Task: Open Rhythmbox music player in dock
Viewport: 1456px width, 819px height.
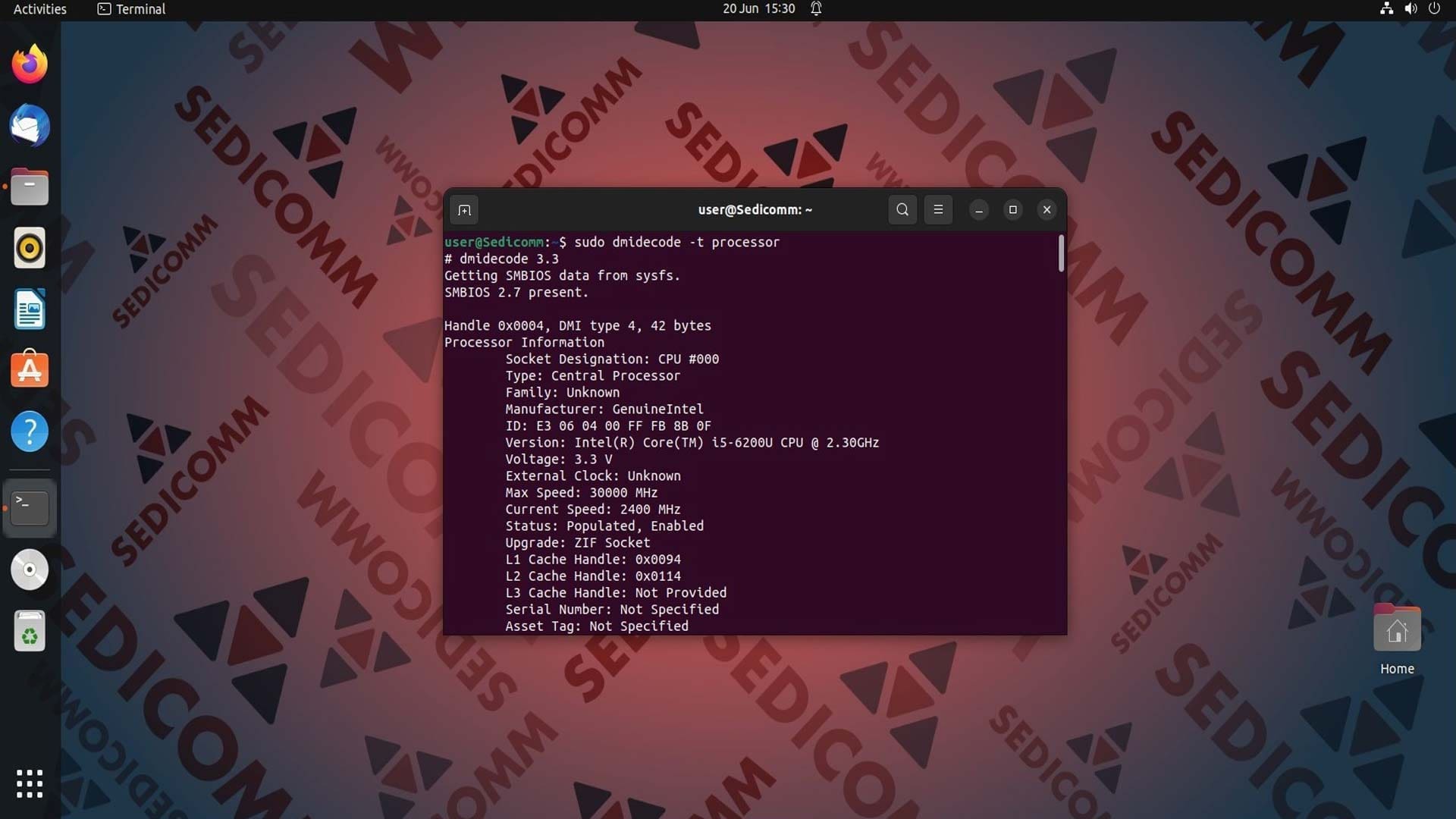Action: tap(30, 248)
